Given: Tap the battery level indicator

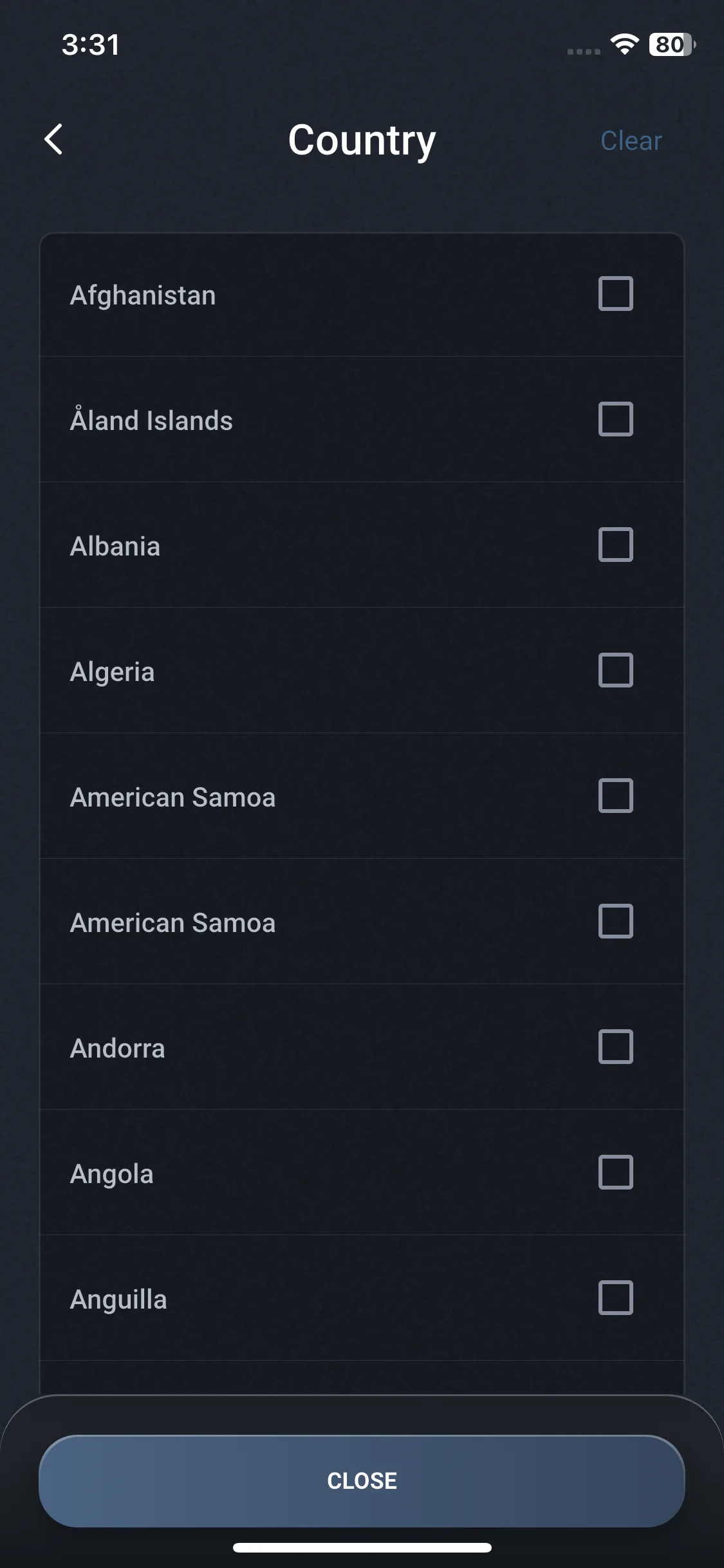Looking at the screenshot, I should point(672,44).
